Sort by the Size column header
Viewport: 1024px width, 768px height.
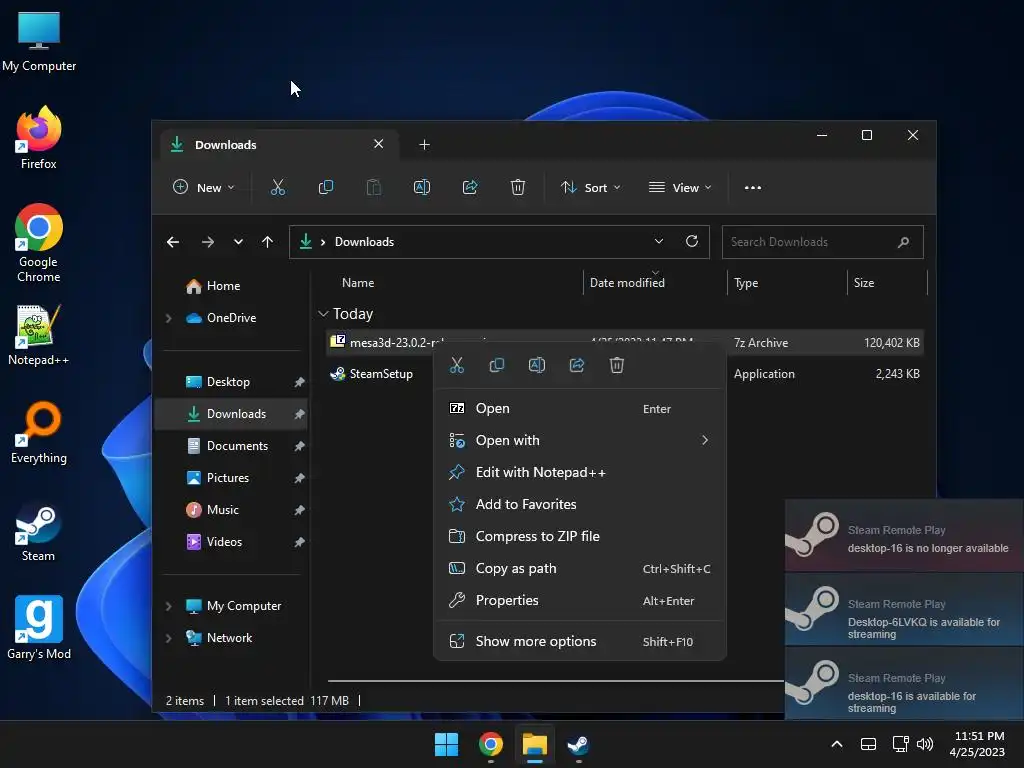(863, 283)
